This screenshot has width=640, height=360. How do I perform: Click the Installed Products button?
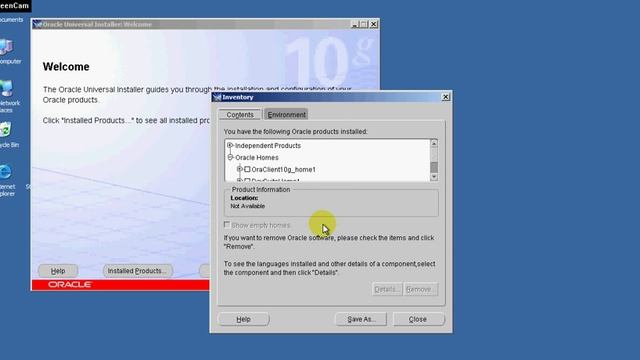pos(137,271)
